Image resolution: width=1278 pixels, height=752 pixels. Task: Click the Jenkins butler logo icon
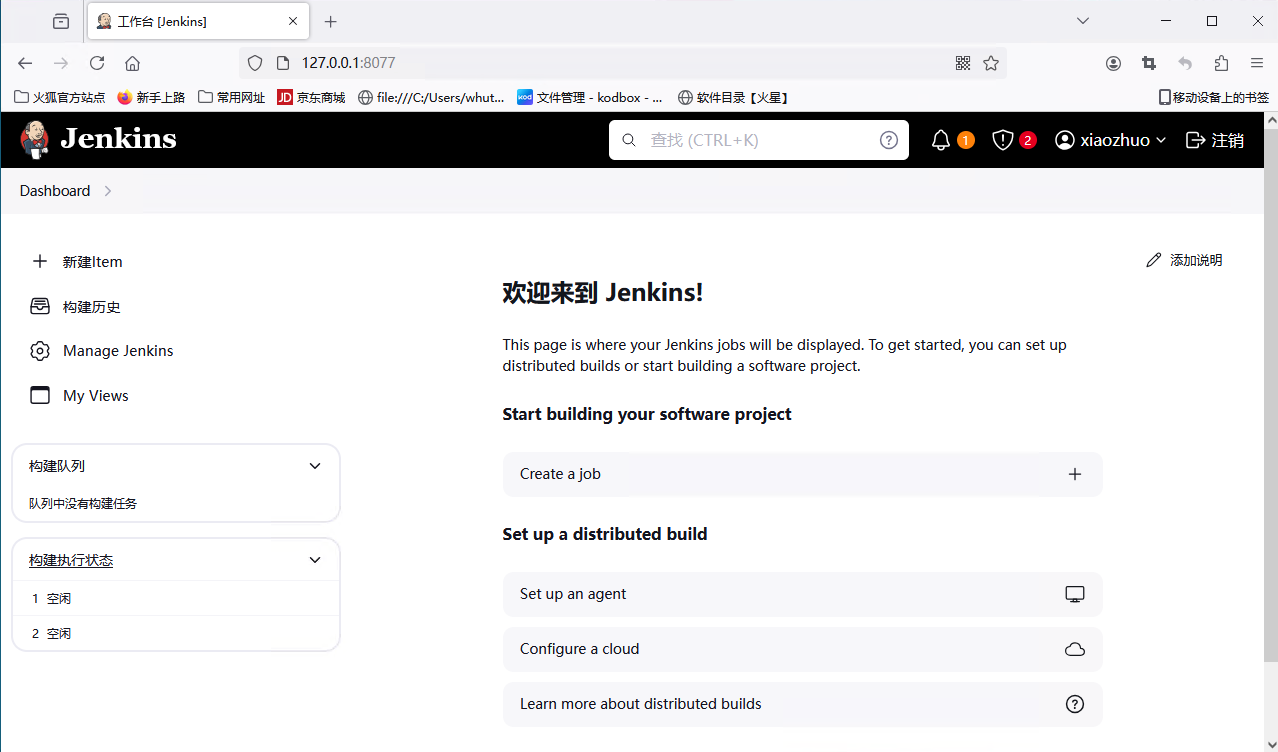(35, 139)
